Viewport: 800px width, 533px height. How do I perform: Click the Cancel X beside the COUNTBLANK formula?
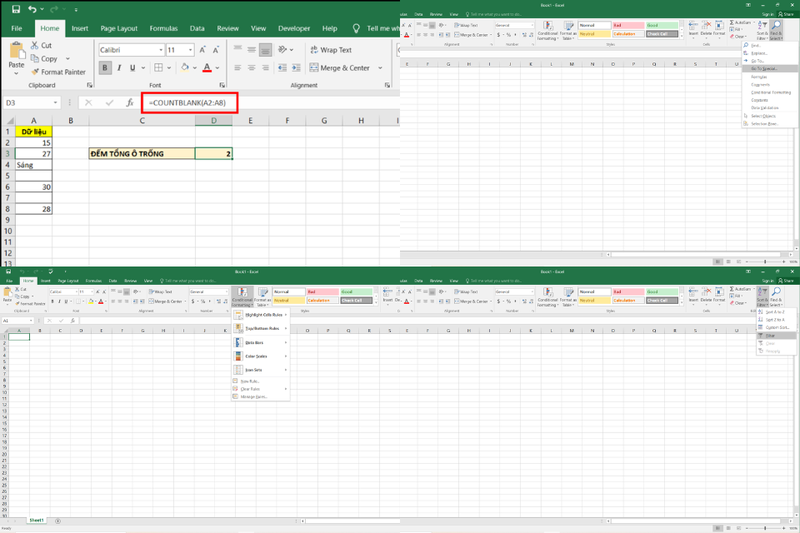click(88, 103)
